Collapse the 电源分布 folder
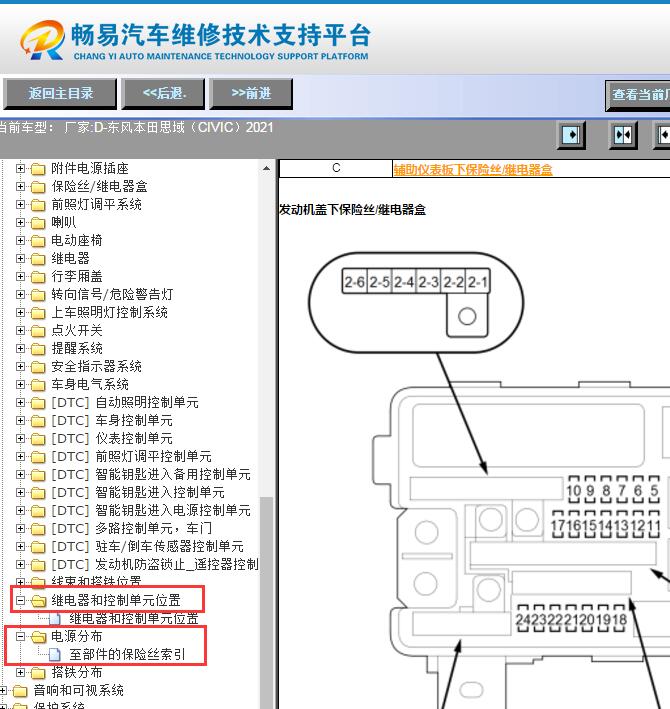 (20, 637)
